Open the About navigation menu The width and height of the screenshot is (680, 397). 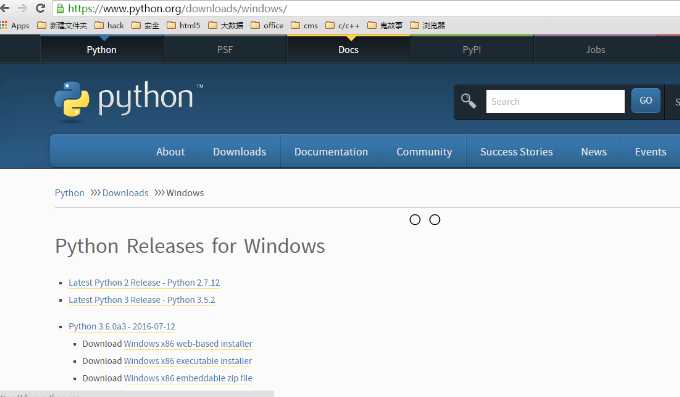tap(170, 152)
